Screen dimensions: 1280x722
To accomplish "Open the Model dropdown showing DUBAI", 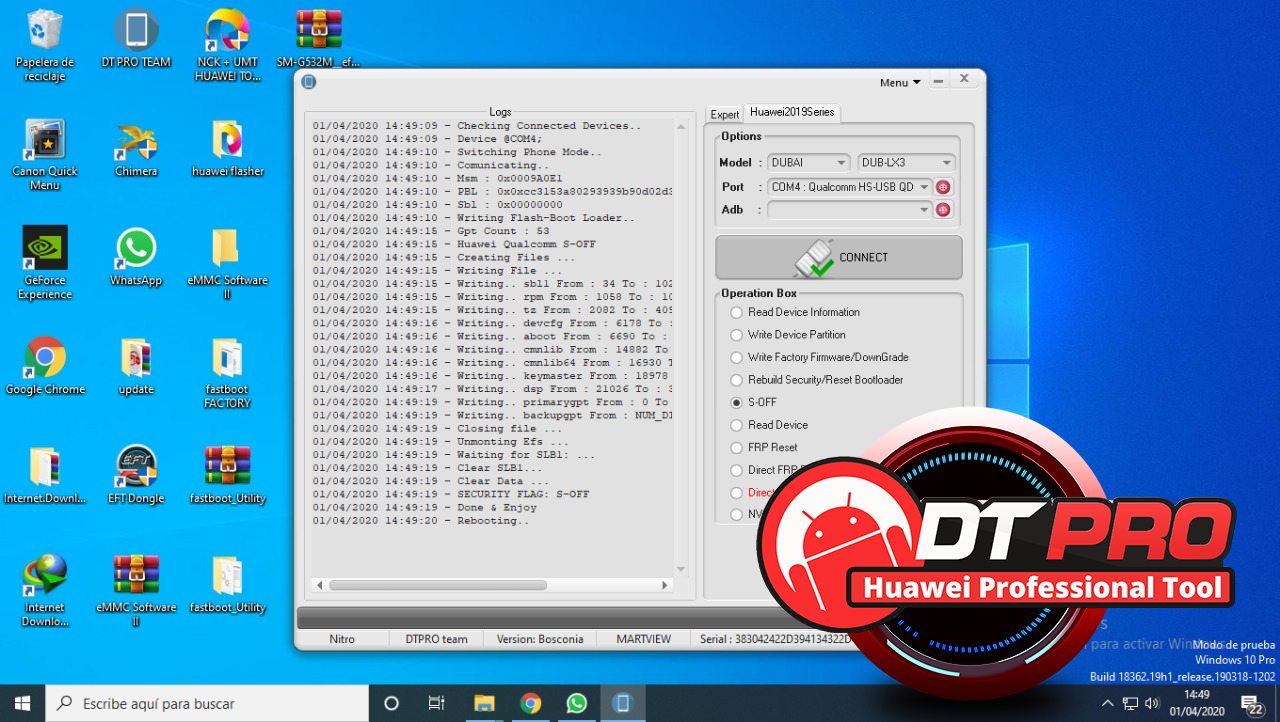I will point(809,163).
